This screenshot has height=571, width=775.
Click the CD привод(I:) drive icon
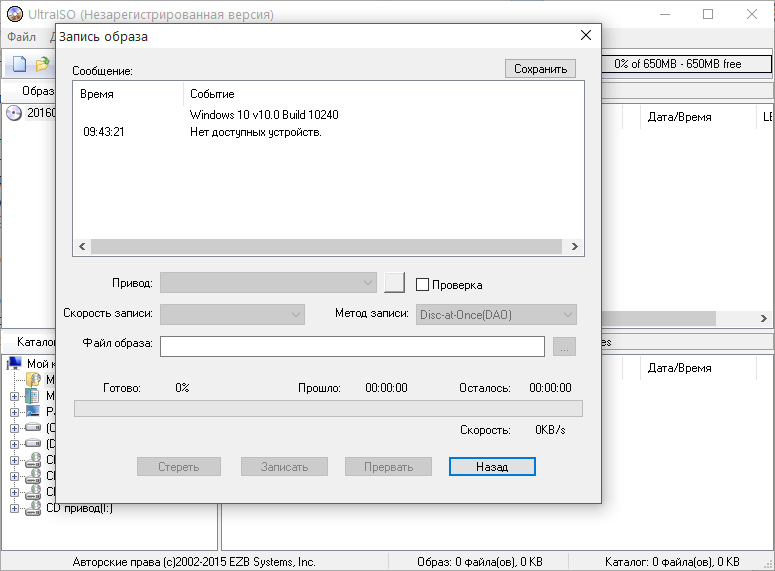click(x=33, y=508)
